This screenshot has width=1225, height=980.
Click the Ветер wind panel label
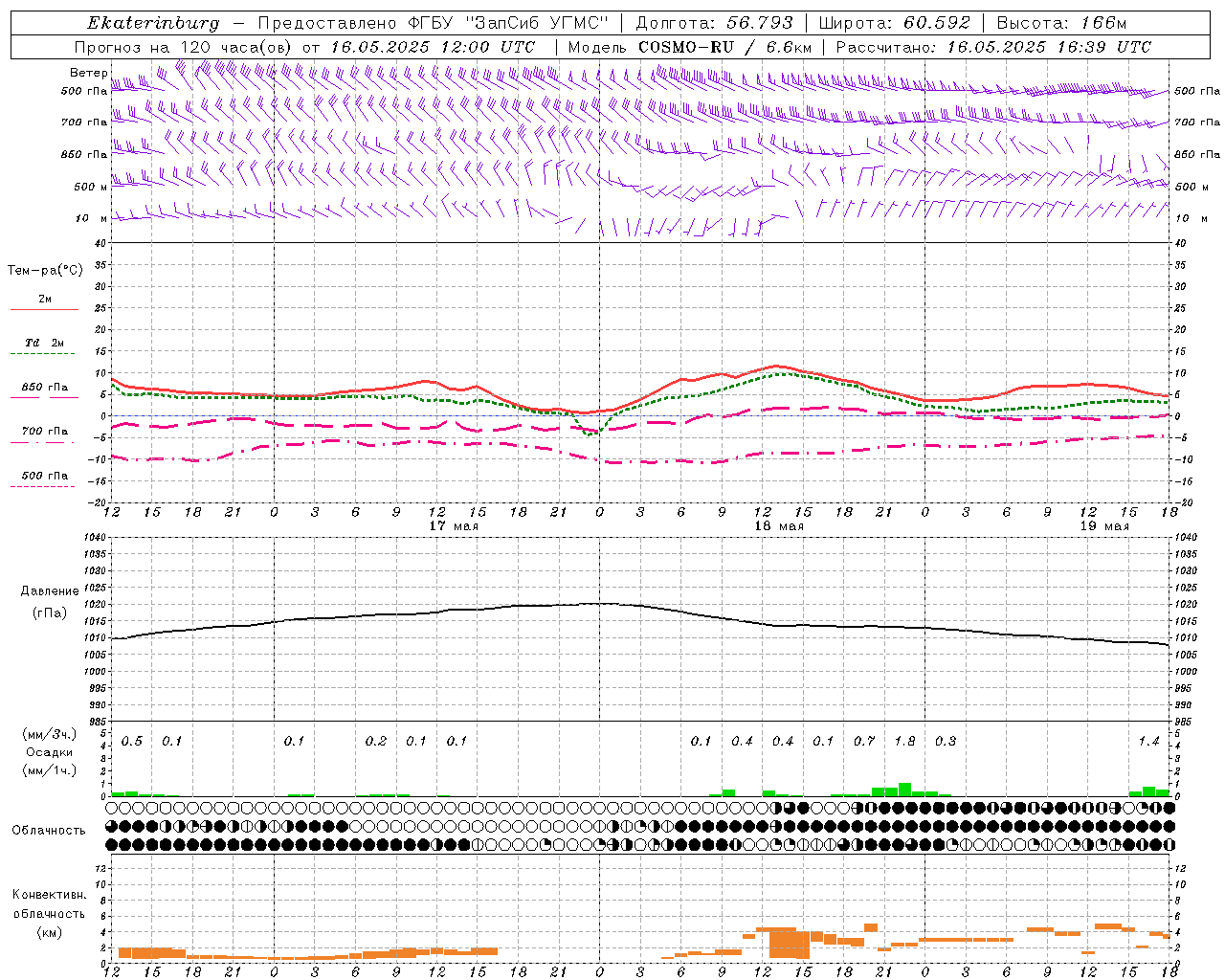88,73
